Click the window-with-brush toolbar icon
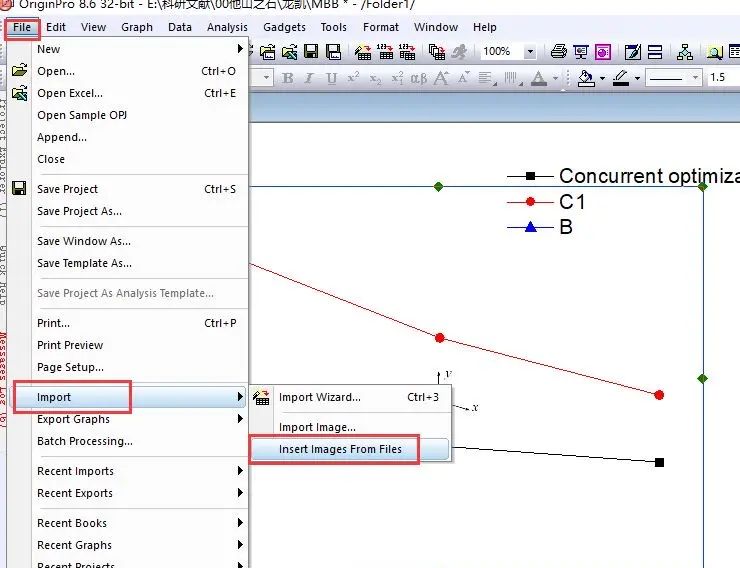This screenshot has width=740, height=568. pyautogui.click(x=632, y=52)
